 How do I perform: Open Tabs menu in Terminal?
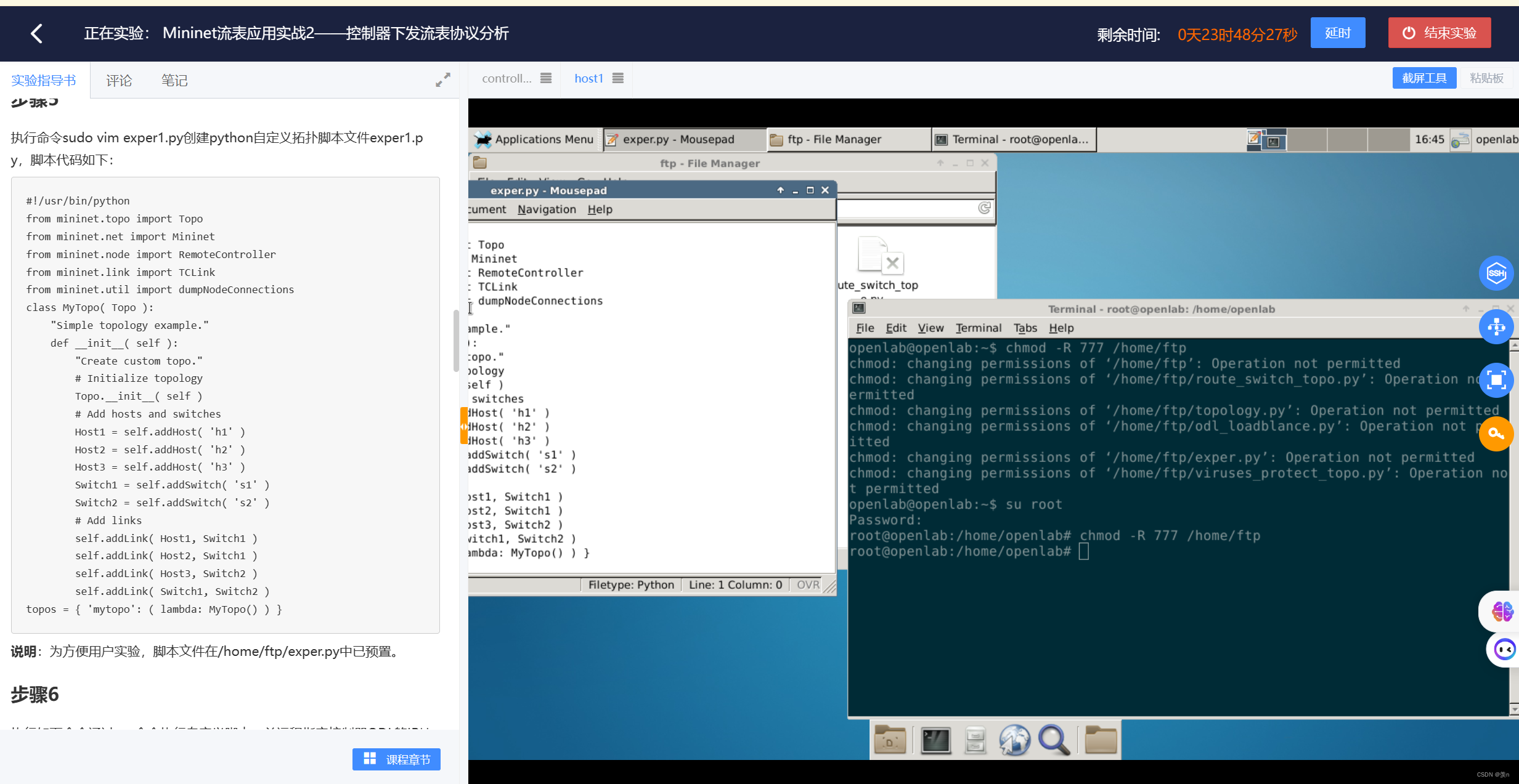coord(1025,328)
